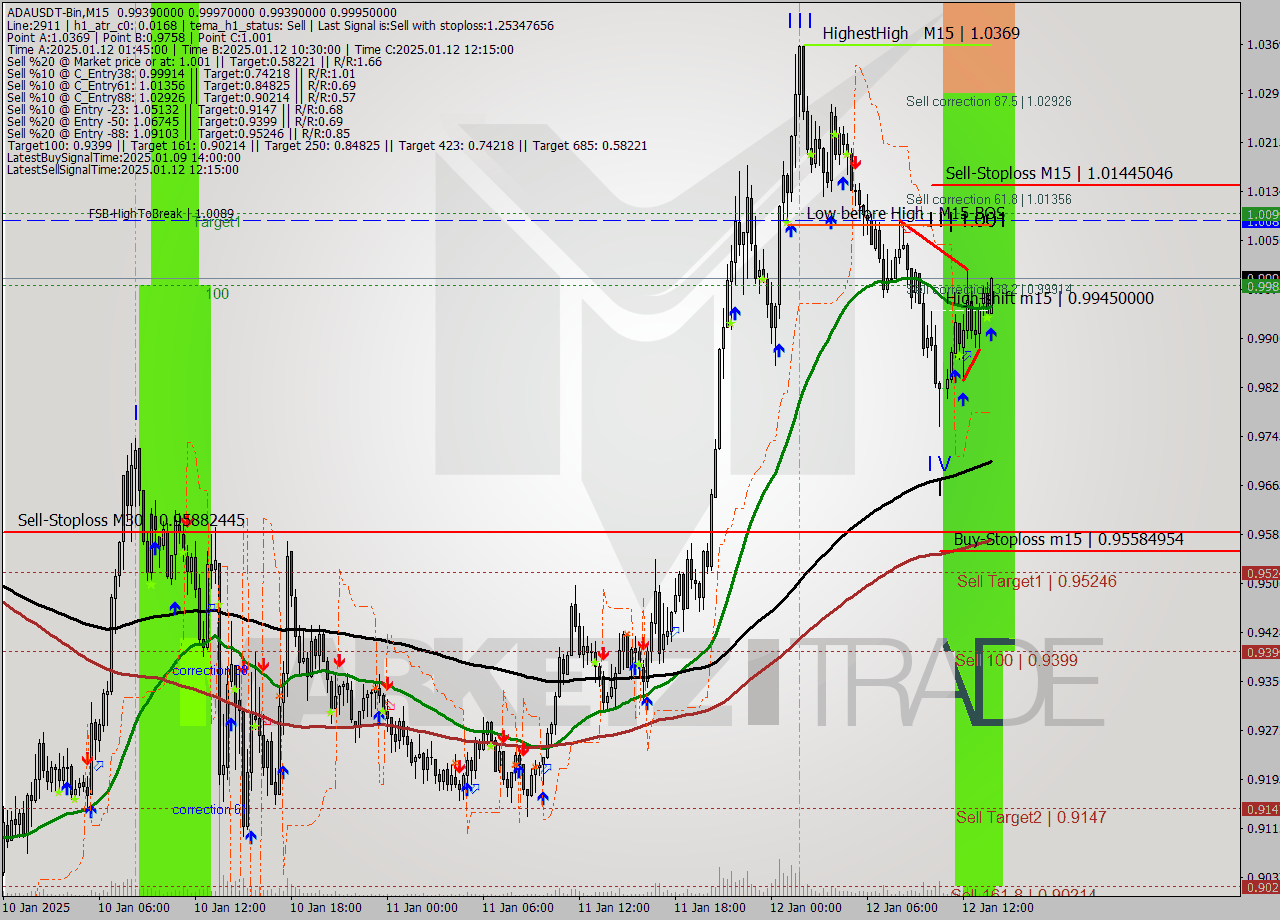The width and height of the screenshot is (1280, 920).
Task: Click '10 Jan 18:00' on time axis
Action: tap(325, 908)
